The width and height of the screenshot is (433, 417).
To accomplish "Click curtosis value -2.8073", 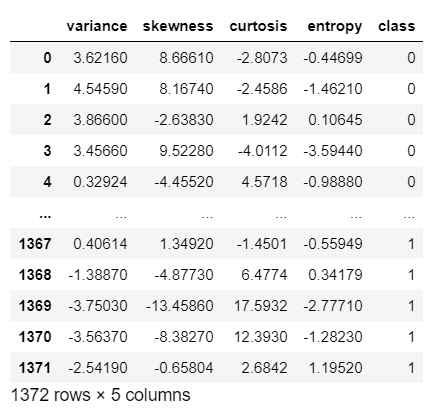I will click(x=262, y=58).
